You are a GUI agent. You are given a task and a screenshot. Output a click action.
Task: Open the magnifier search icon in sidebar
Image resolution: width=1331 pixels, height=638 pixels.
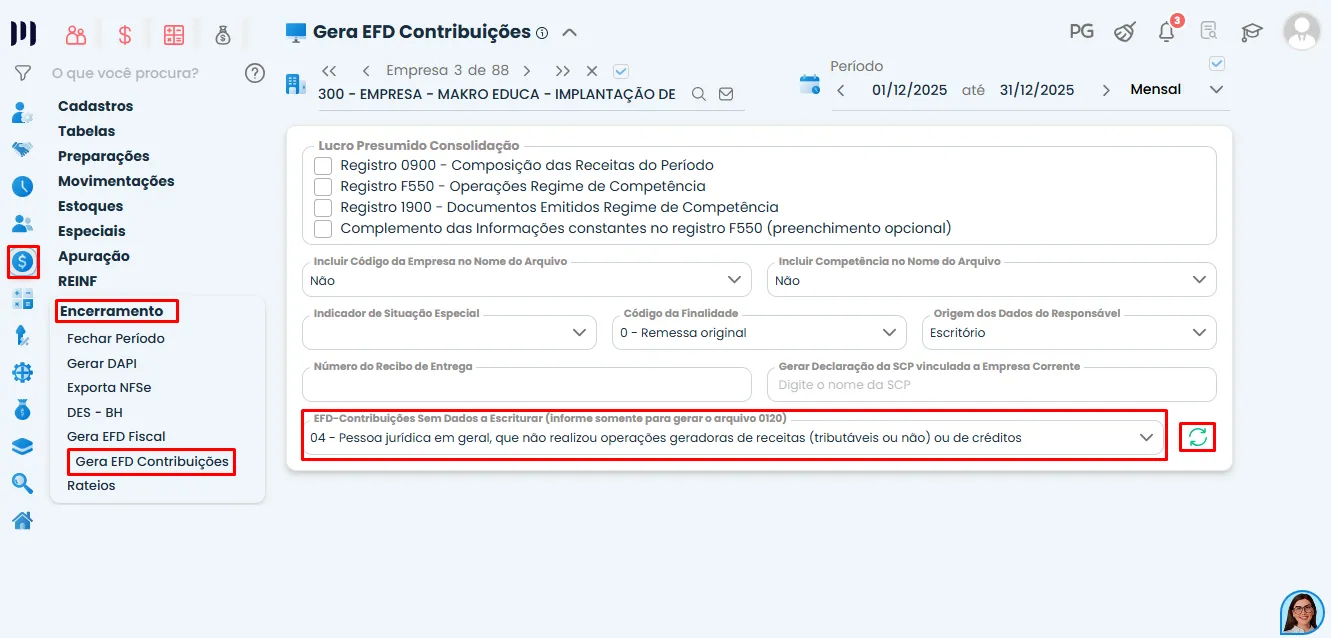22,483
